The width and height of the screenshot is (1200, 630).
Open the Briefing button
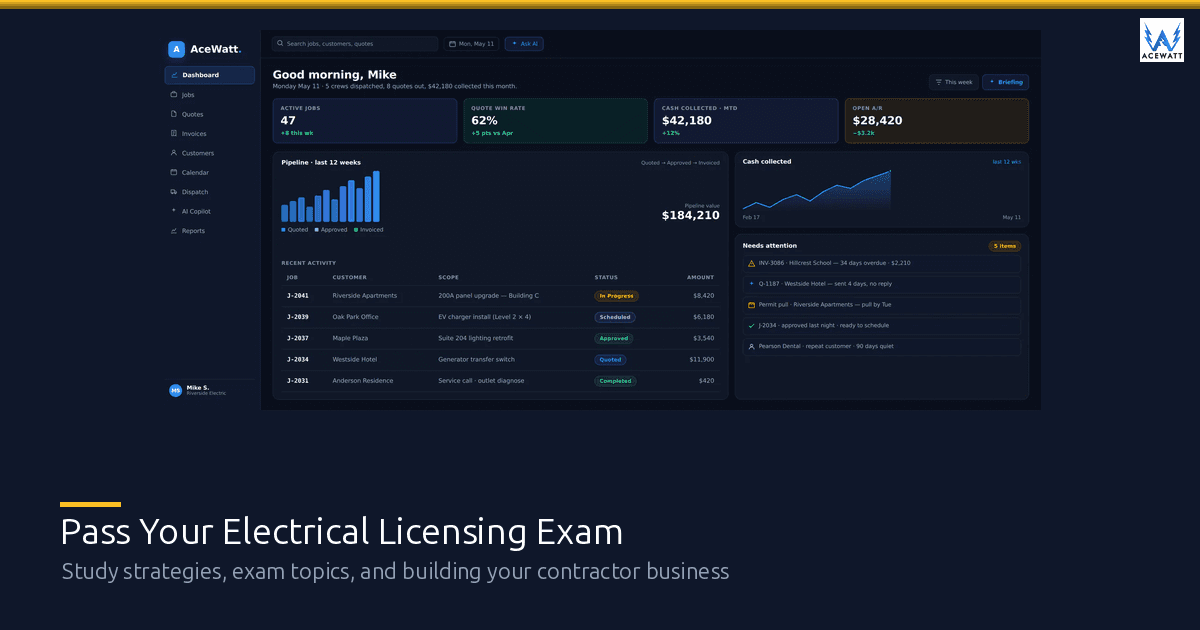[1005, 82]
